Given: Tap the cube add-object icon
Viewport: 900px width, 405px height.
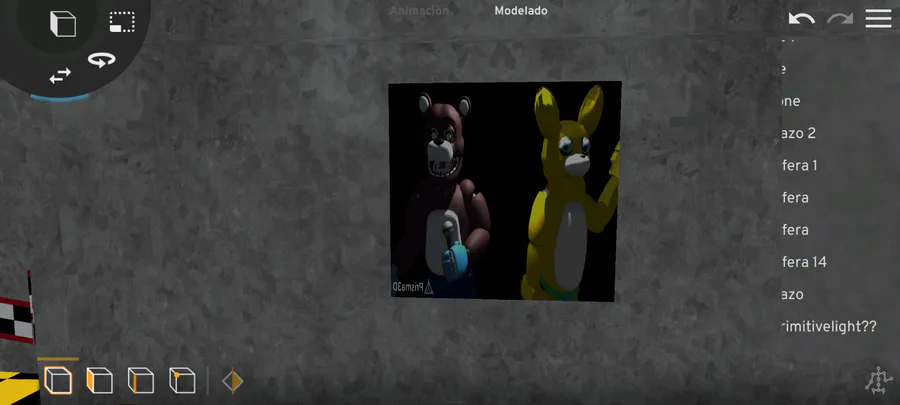Looking at the screenshot, I should 63,24.
